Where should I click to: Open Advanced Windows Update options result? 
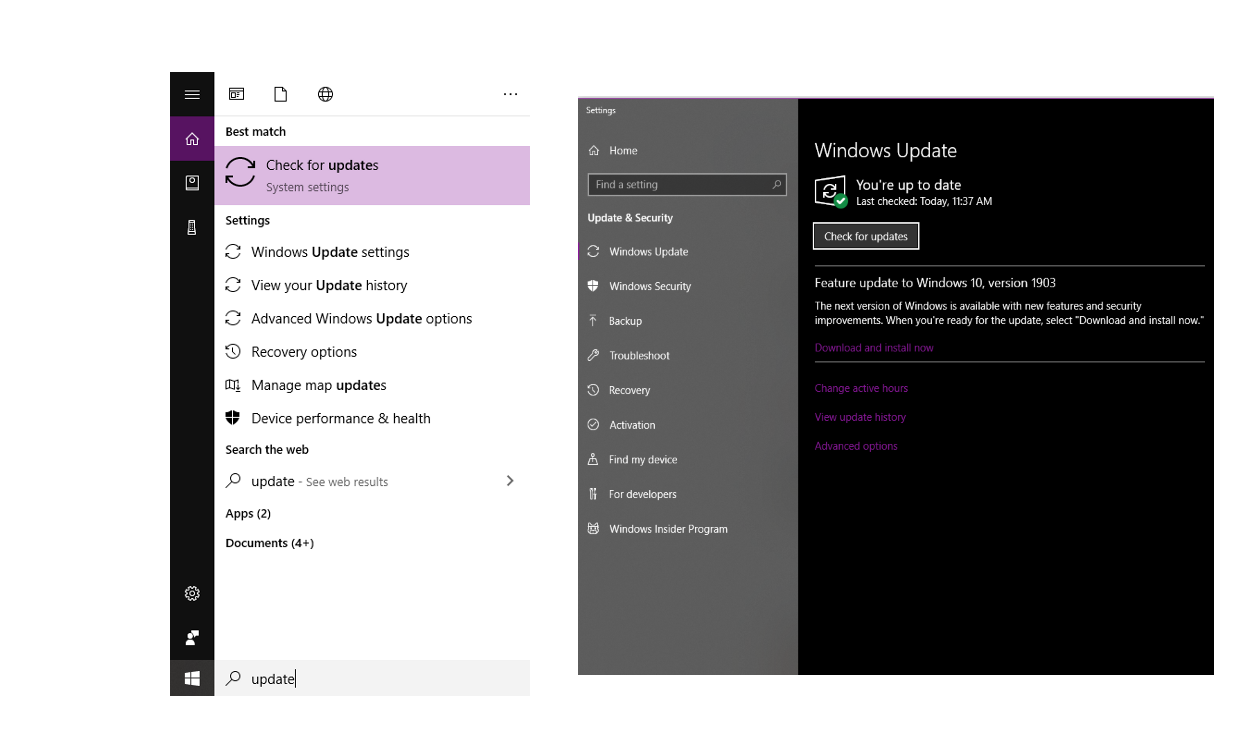pos(372,318)
